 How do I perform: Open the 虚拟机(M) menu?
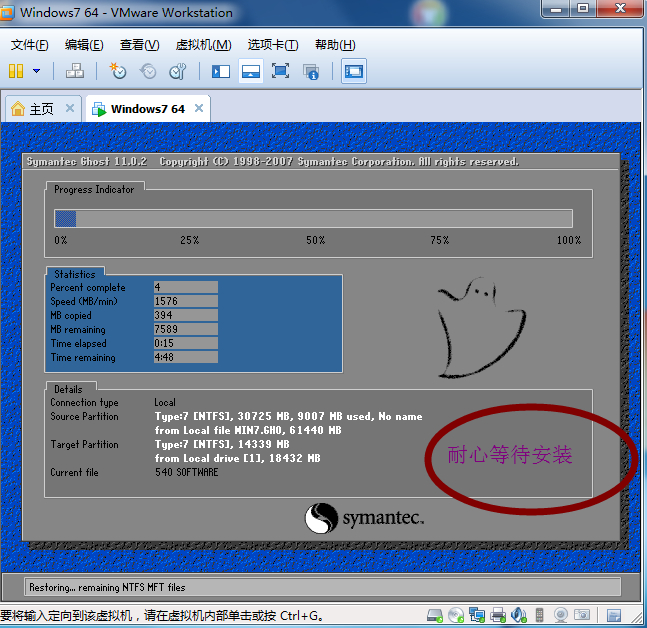click(203, 45)
